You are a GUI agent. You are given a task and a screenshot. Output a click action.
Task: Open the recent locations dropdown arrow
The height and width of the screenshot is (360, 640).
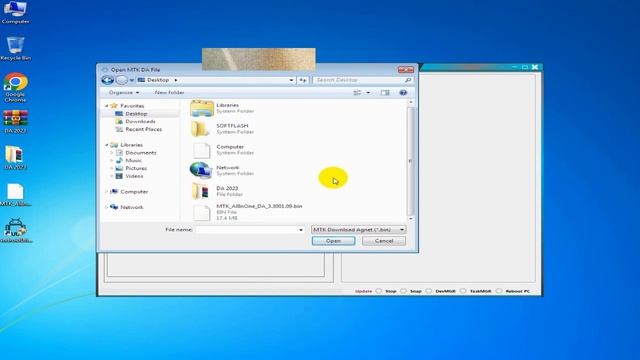click(132, 80)
